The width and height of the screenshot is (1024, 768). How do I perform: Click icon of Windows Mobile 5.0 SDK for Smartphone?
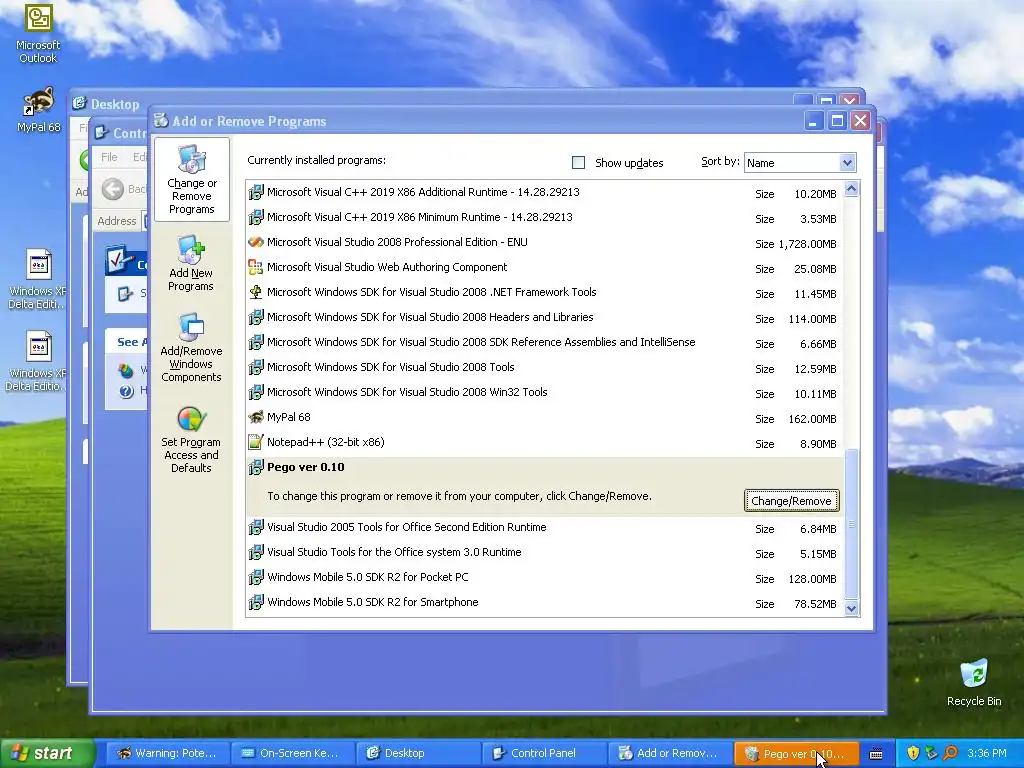click(256, 602)
